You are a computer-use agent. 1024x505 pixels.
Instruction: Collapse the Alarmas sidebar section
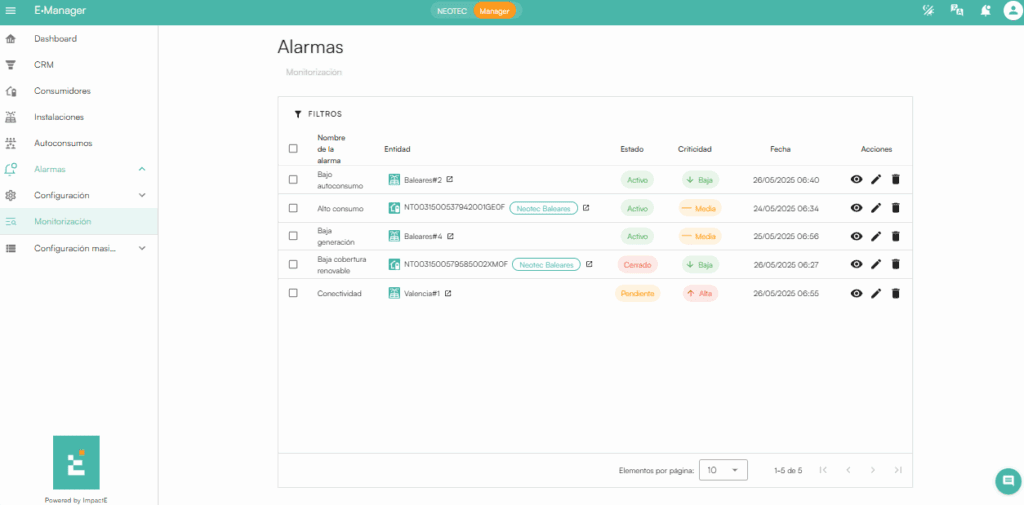coord(142,169)
